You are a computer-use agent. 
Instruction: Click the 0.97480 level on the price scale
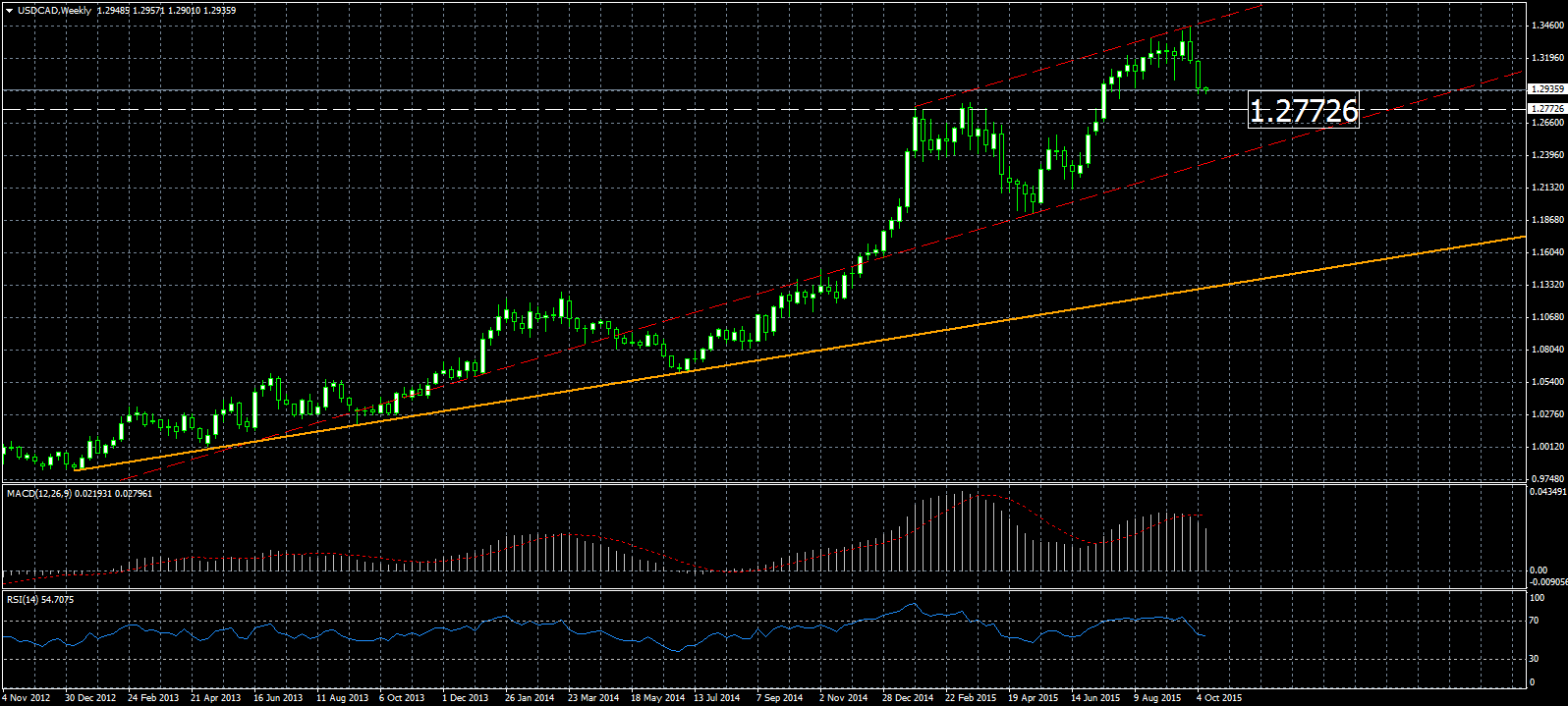[x=1546, y=478]
